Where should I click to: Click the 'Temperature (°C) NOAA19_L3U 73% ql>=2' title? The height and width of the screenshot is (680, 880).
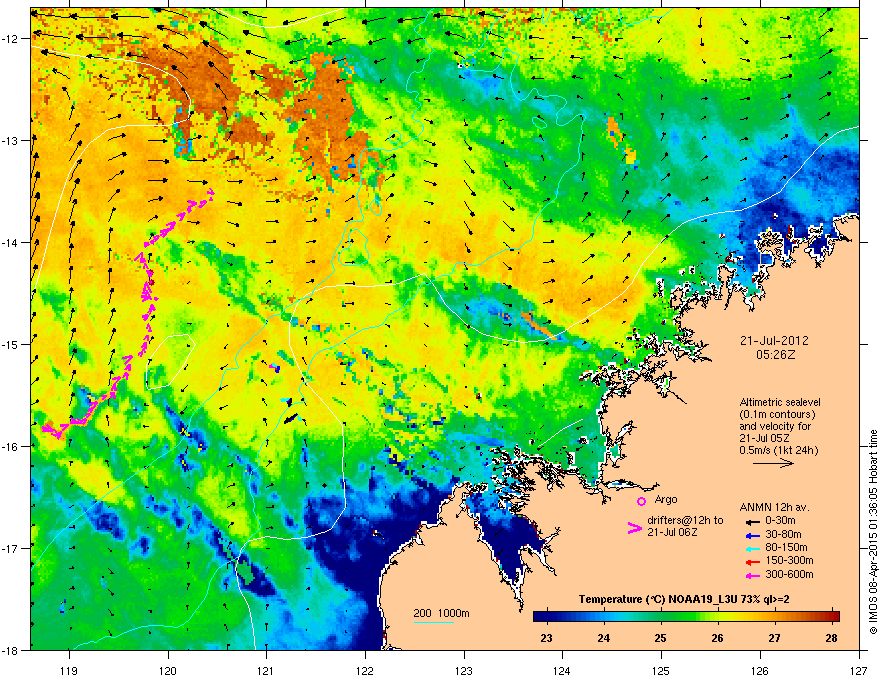click(684, 599)
